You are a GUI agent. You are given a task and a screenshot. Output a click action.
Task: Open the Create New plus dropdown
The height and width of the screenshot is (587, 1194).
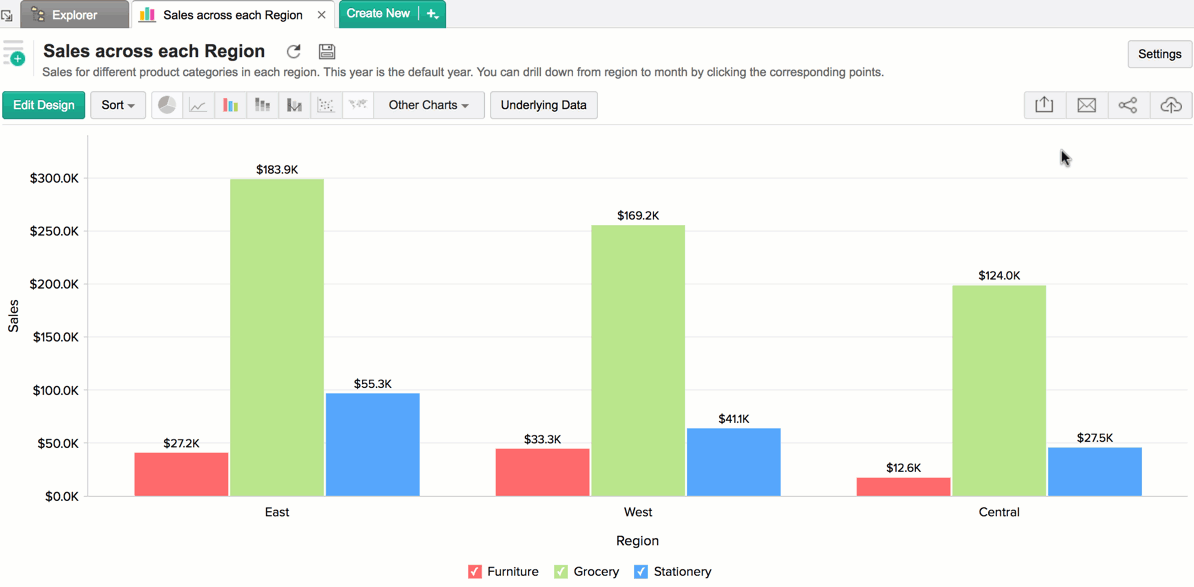tap(433, 14)
